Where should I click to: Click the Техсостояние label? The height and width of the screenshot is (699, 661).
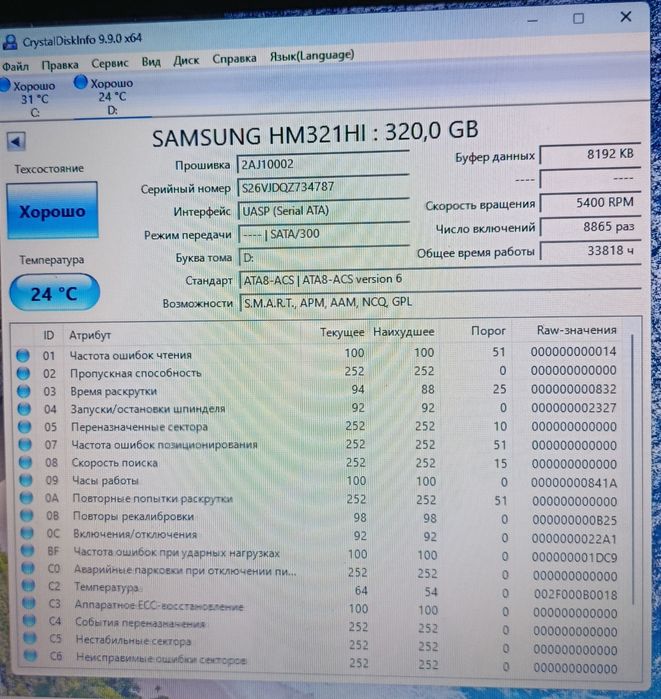coord(49,169)
